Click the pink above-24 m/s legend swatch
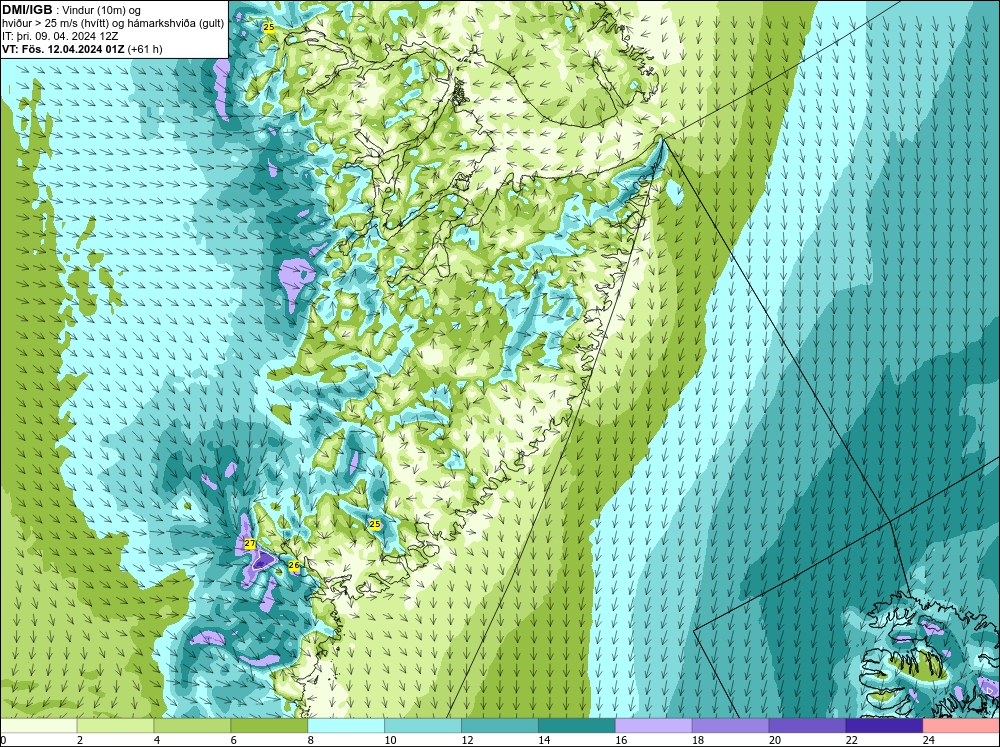This screenshot has height=747, width=1000. point(961,725)
